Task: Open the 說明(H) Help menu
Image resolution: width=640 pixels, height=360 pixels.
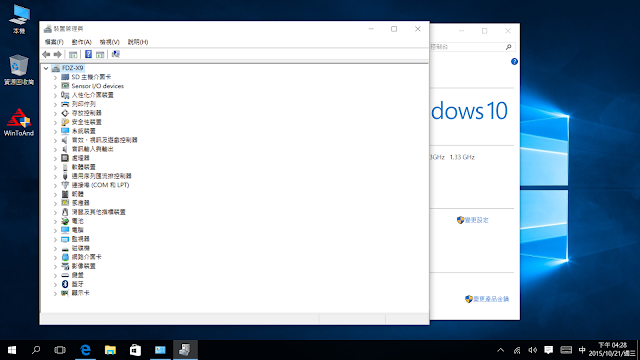Action: pyautogui.click(x=138, y=42)
